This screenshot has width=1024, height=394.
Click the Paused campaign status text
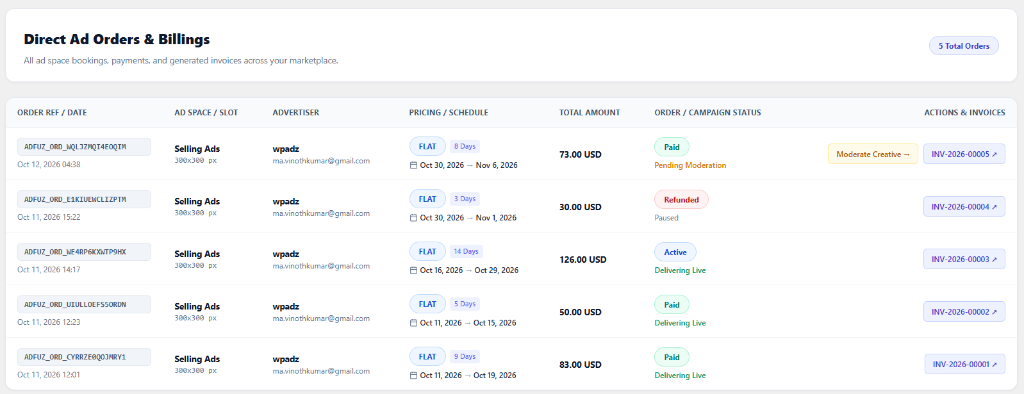666,218
